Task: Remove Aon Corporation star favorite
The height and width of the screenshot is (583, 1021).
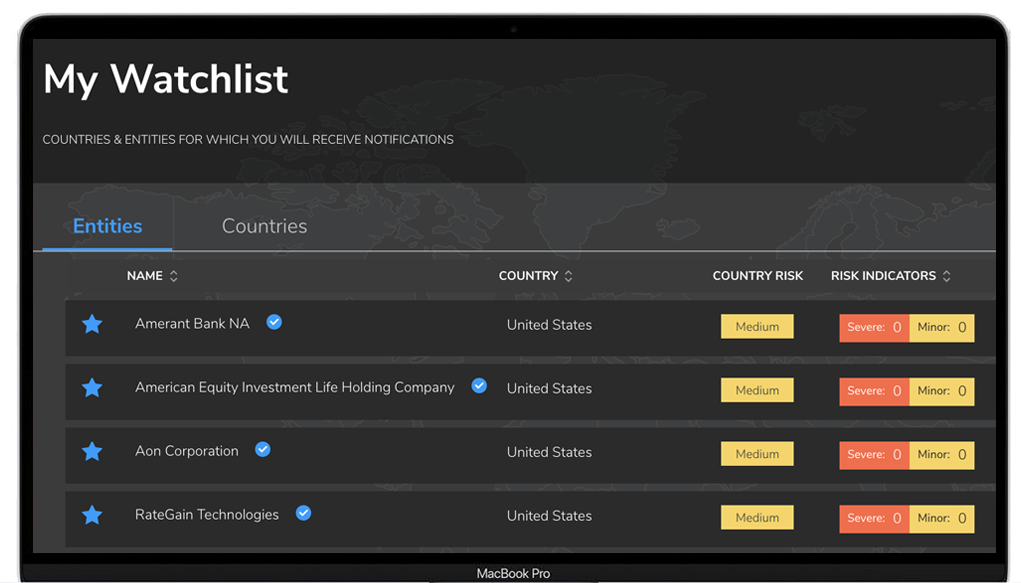Action: click(92, 452)
